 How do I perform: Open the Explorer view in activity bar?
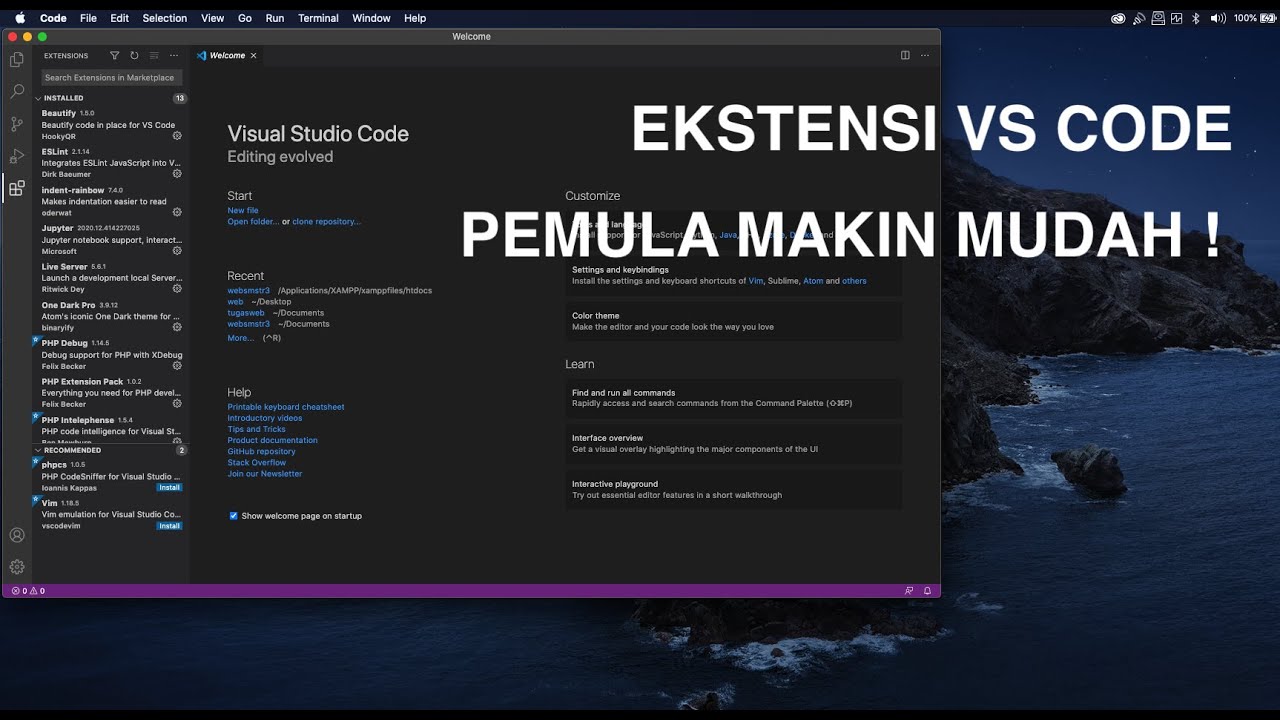[17, 60]
